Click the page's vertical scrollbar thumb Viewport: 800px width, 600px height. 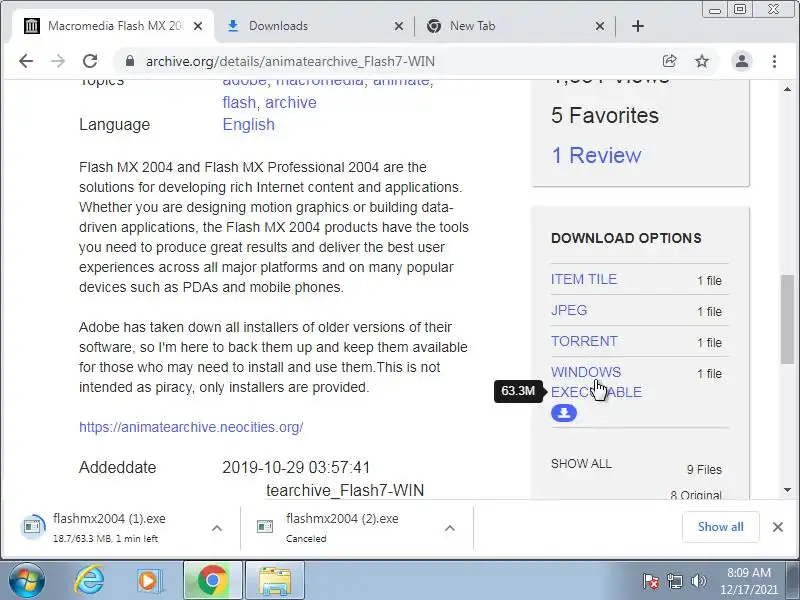787,319
